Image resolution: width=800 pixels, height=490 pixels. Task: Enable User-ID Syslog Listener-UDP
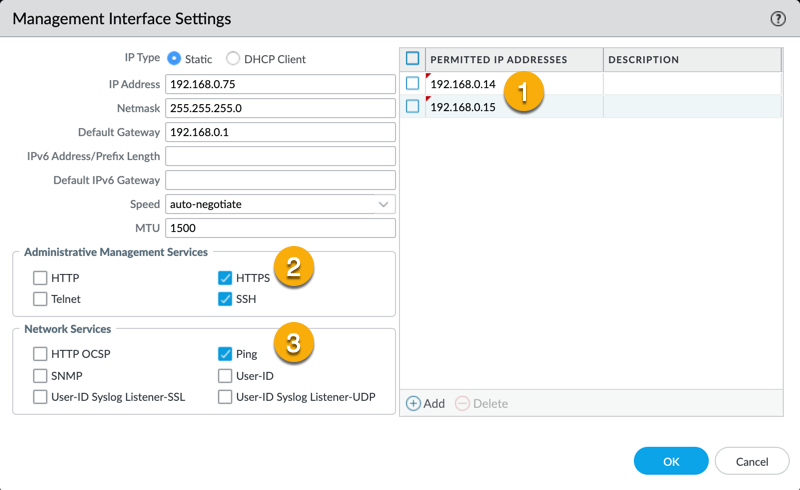[225, 397]
